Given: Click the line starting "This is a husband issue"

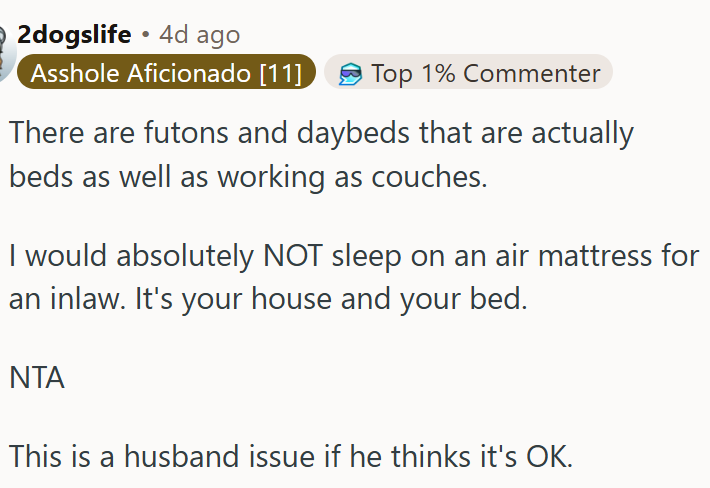Looking at the screenshot, I should tap(292, 457).
